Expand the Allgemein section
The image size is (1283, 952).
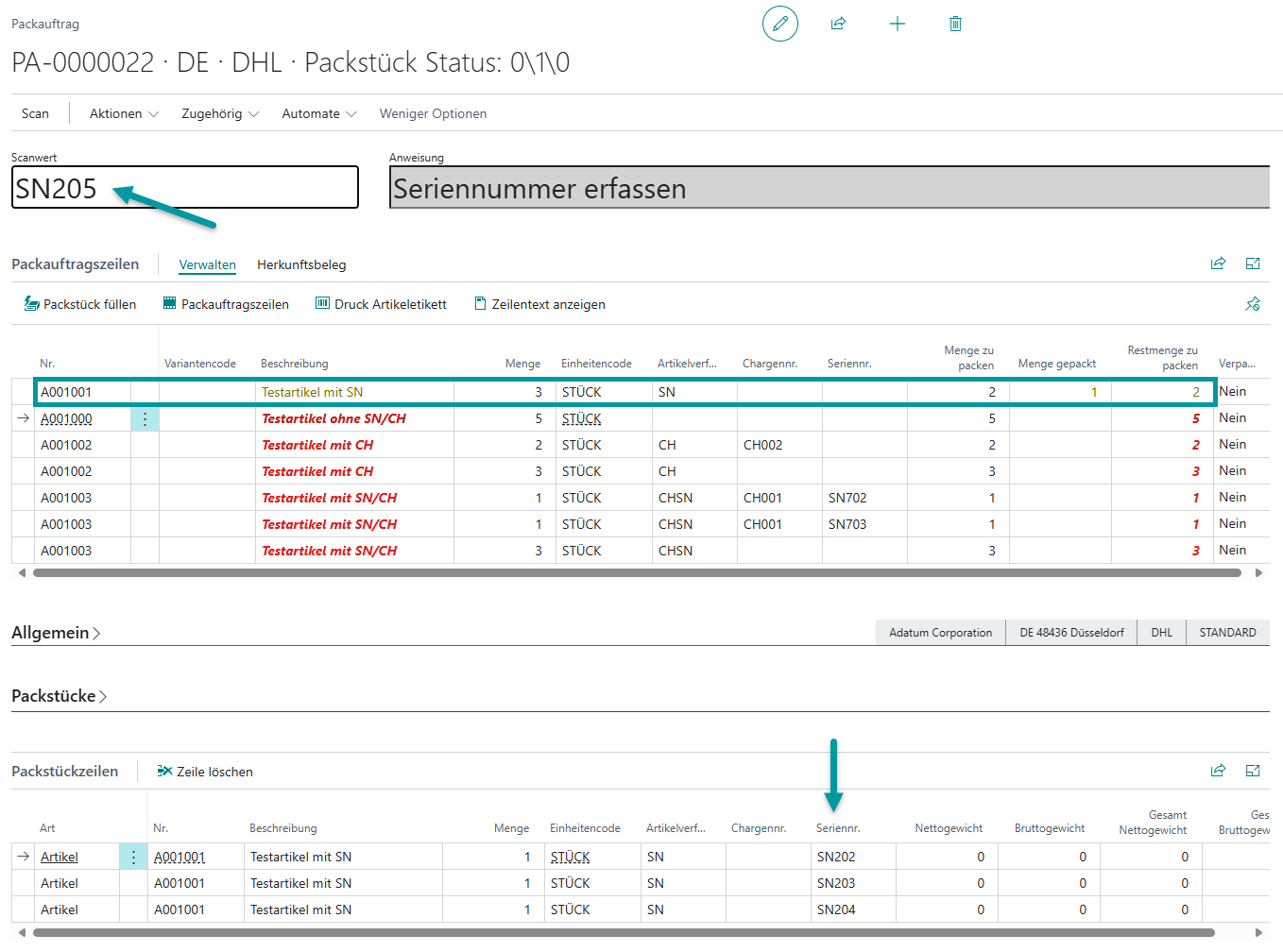pos(56,633)
